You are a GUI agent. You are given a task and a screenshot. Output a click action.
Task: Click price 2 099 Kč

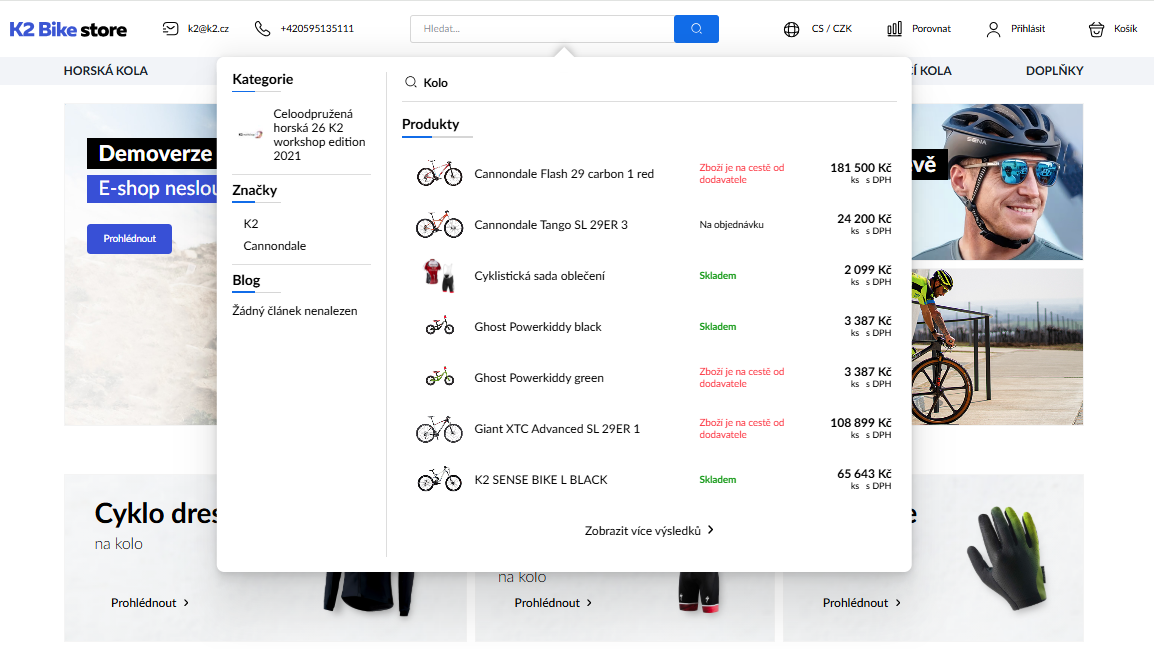[x=868, y=270]
